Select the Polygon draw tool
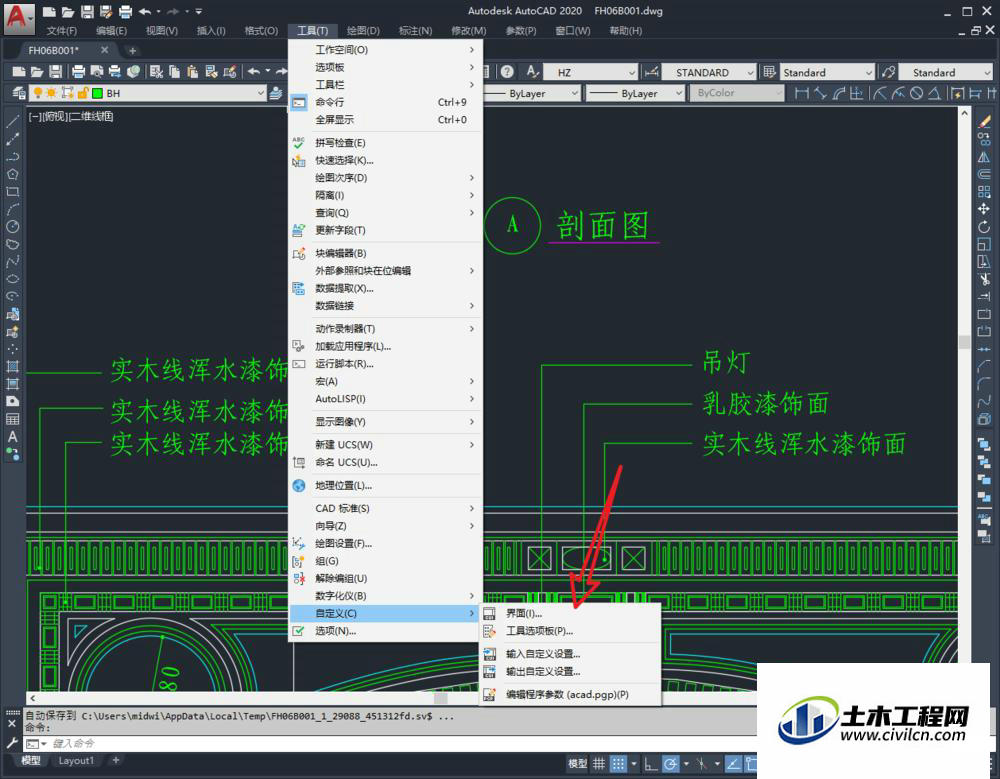This screenshot has width=1000, height=779. (13, 174)
